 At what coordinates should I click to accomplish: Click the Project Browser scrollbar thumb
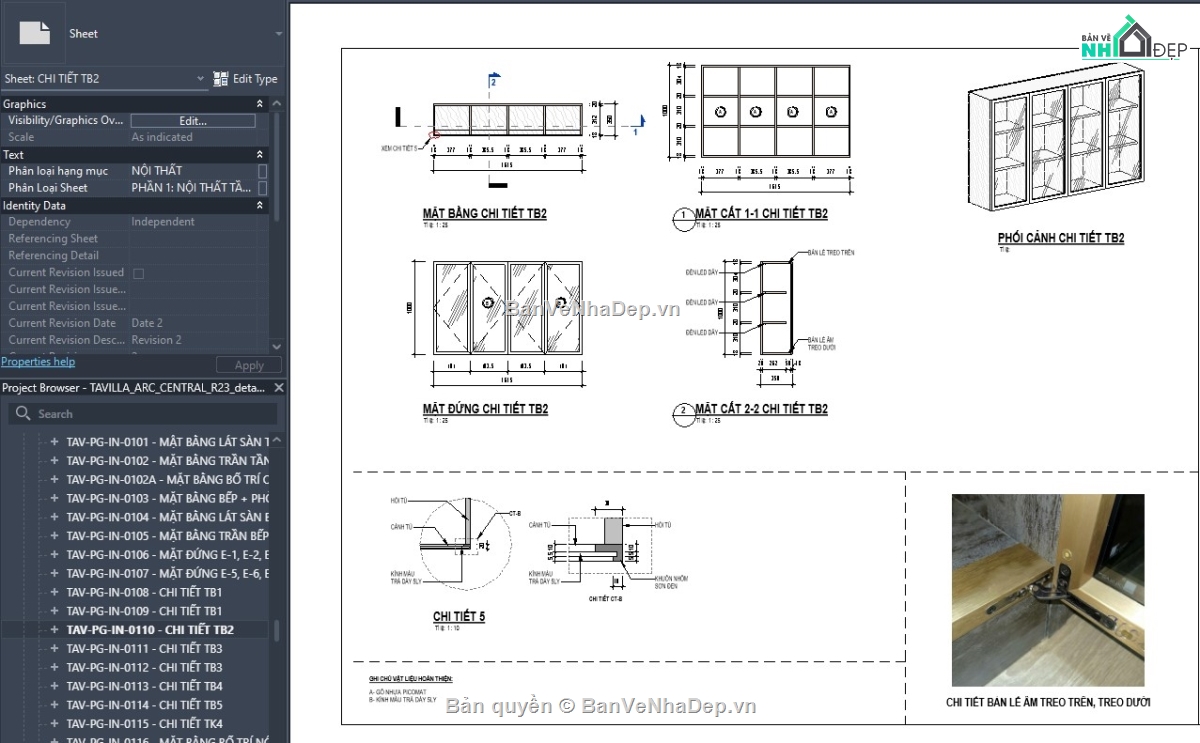pyautogui.click(x=277, y=632)
